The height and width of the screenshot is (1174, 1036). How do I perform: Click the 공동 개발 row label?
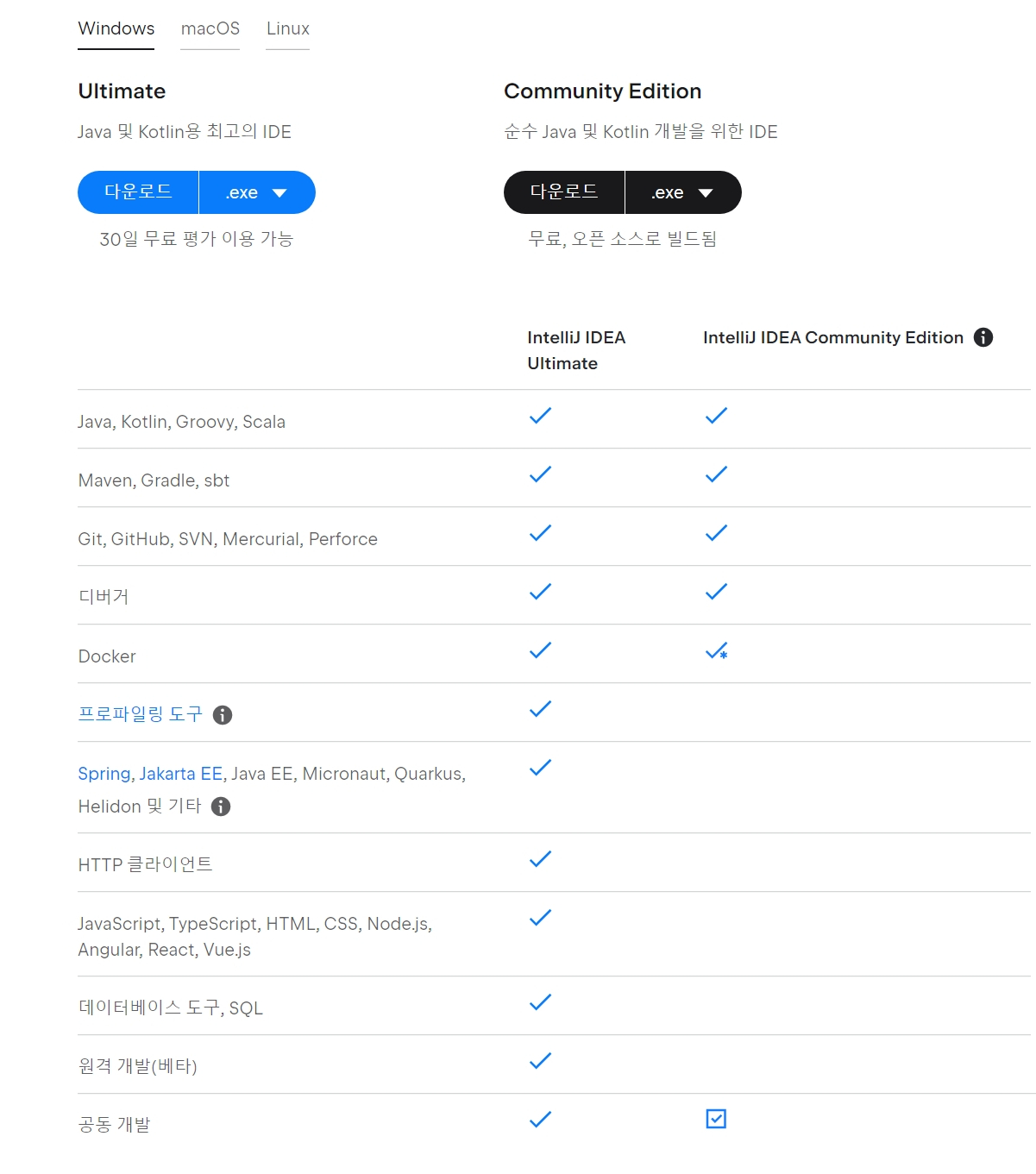pos(114,1125)
